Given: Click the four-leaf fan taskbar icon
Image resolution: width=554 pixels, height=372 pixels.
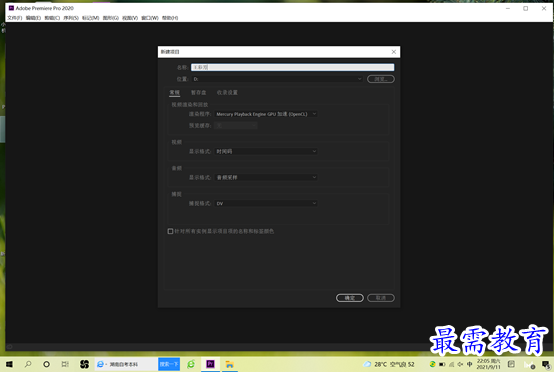Looking at the screenshot, I should click(84, 364).
